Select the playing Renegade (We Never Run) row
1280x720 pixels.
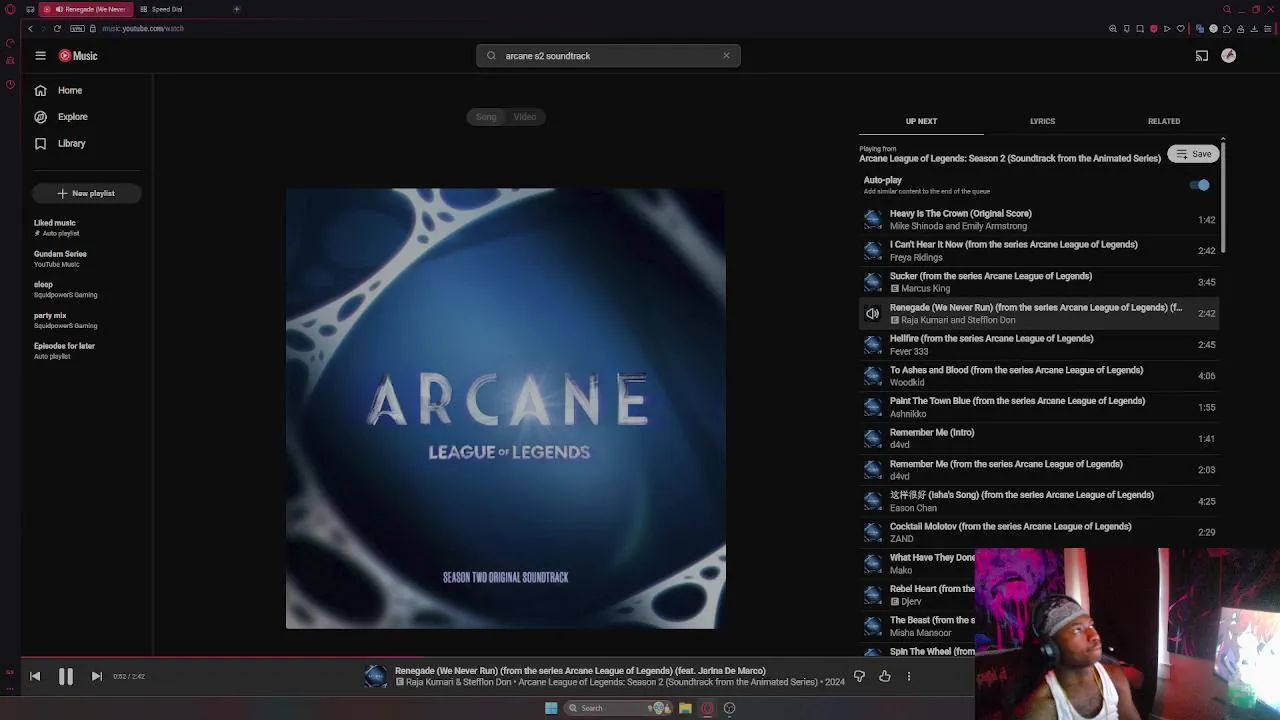click(1040, 313)
